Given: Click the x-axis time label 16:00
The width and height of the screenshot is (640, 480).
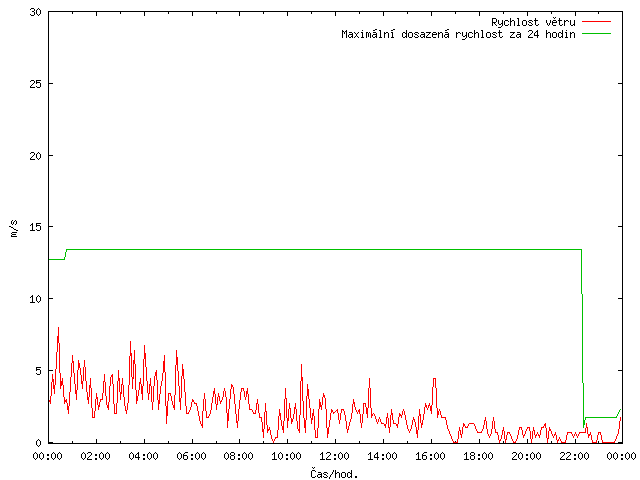Looking at the screenshot, I should coord(430,456).
